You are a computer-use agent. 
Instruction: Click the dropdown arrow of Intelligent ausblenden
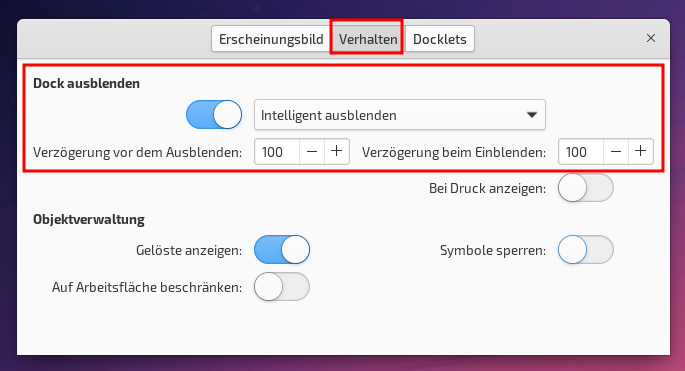coord(532,115)
